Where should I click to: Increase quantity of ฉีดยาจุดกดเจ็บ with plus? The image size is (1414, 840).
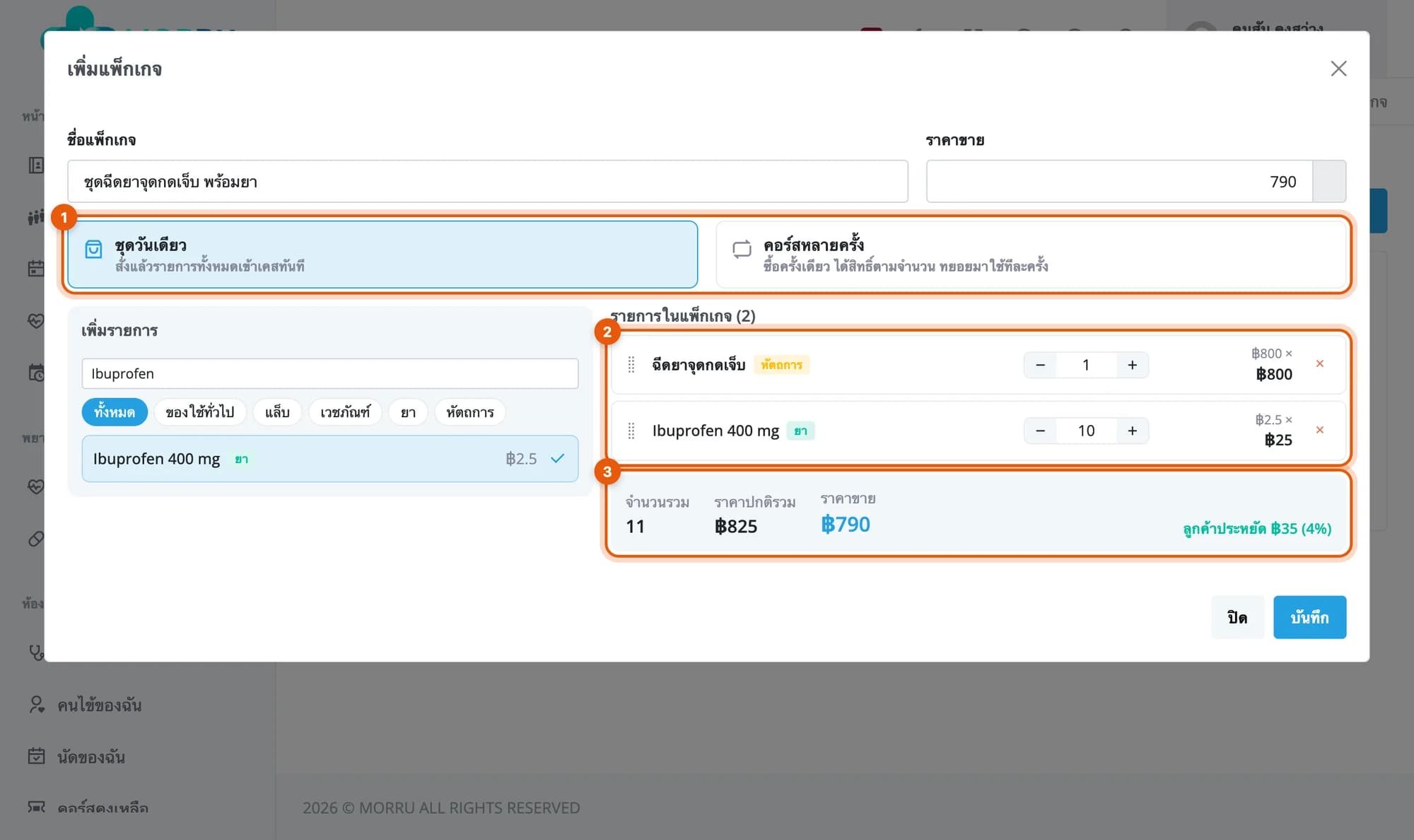click(1133, 365)
